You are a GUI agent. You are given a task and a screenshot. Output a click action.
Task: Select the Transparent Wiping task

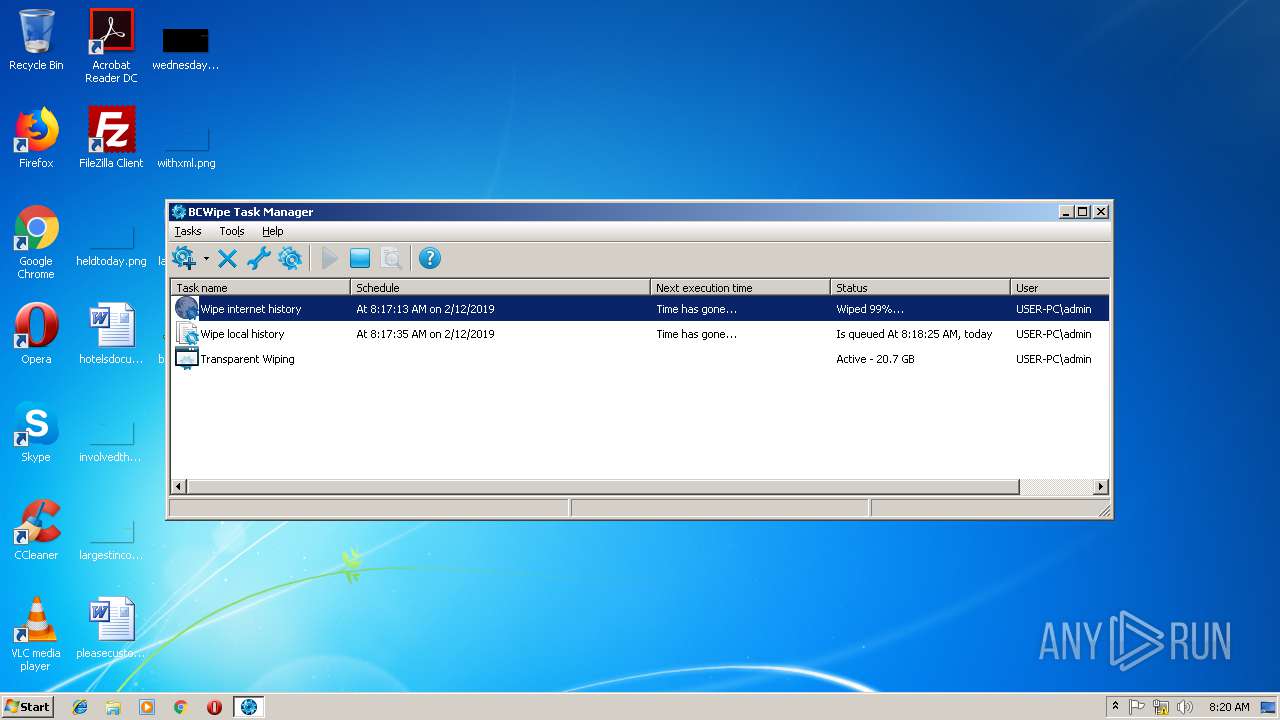coord(640,359)
